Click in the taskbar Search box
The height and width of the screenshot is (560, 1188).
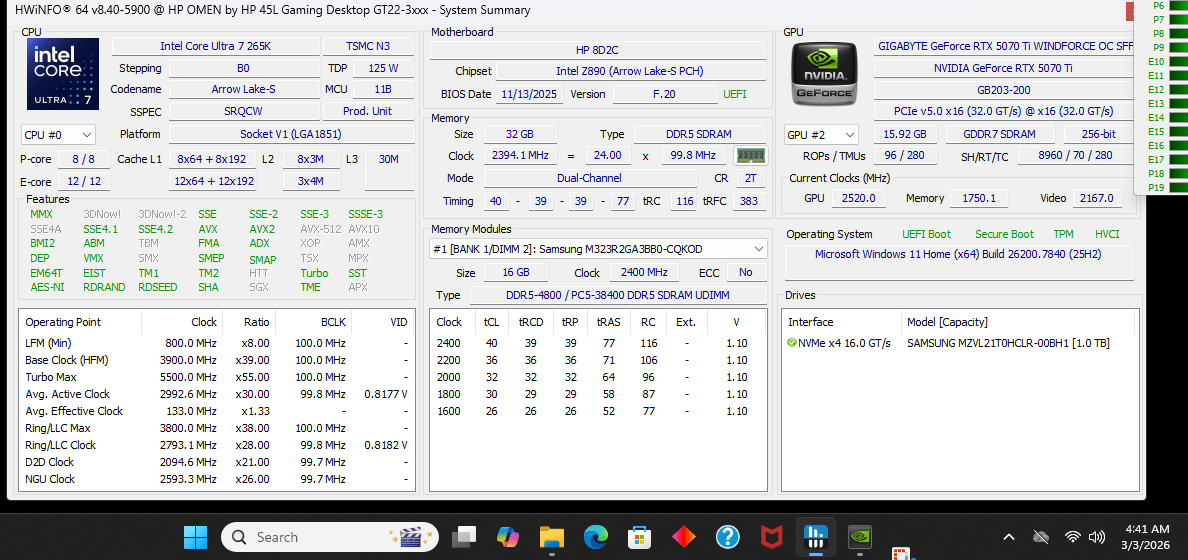pyautogui.click(x=330, y=537)
